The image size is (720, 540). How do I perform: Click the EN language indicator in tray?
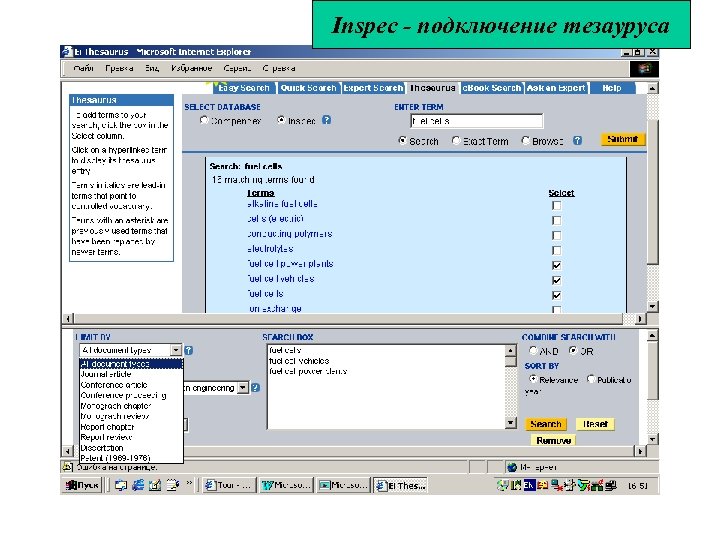(x=529, y=485)
